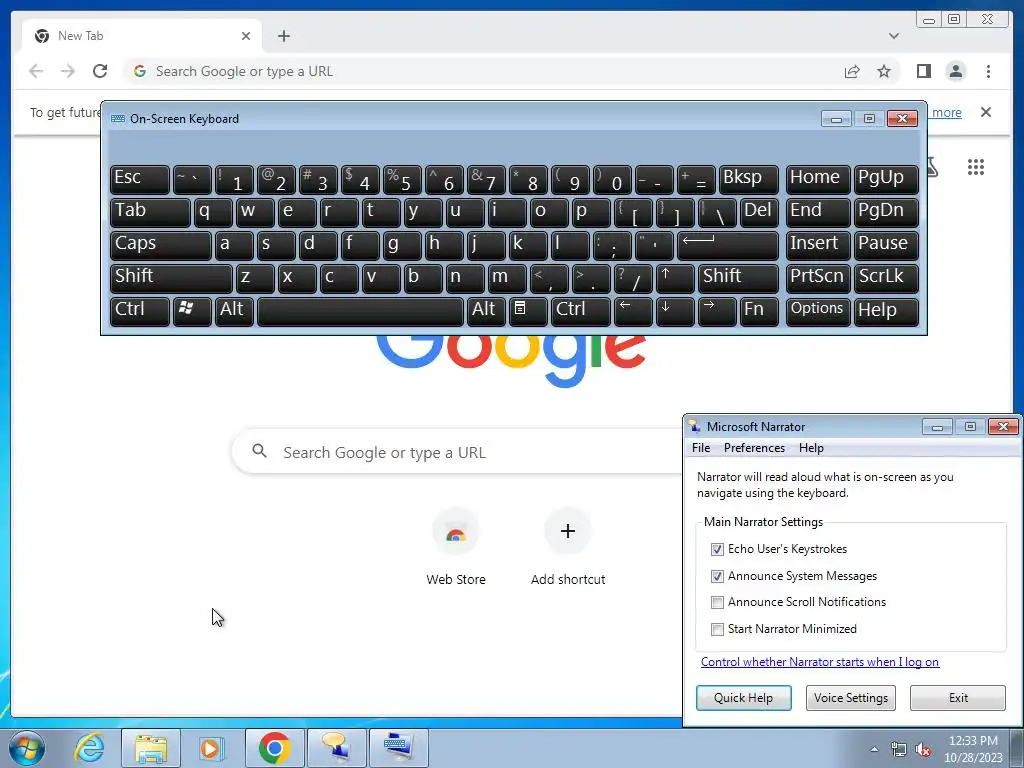Open Narrator Preferences menu
This screenshot has width=1024, height=768.
tap(754, 448)
